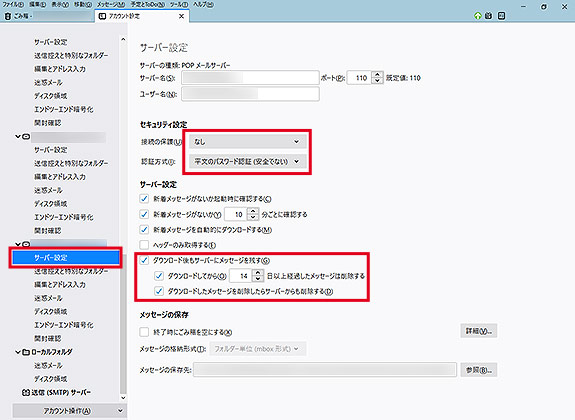The image size is (575, 420).
Task: Open the 認証方式 dropdown
Action: pos(248,161)
